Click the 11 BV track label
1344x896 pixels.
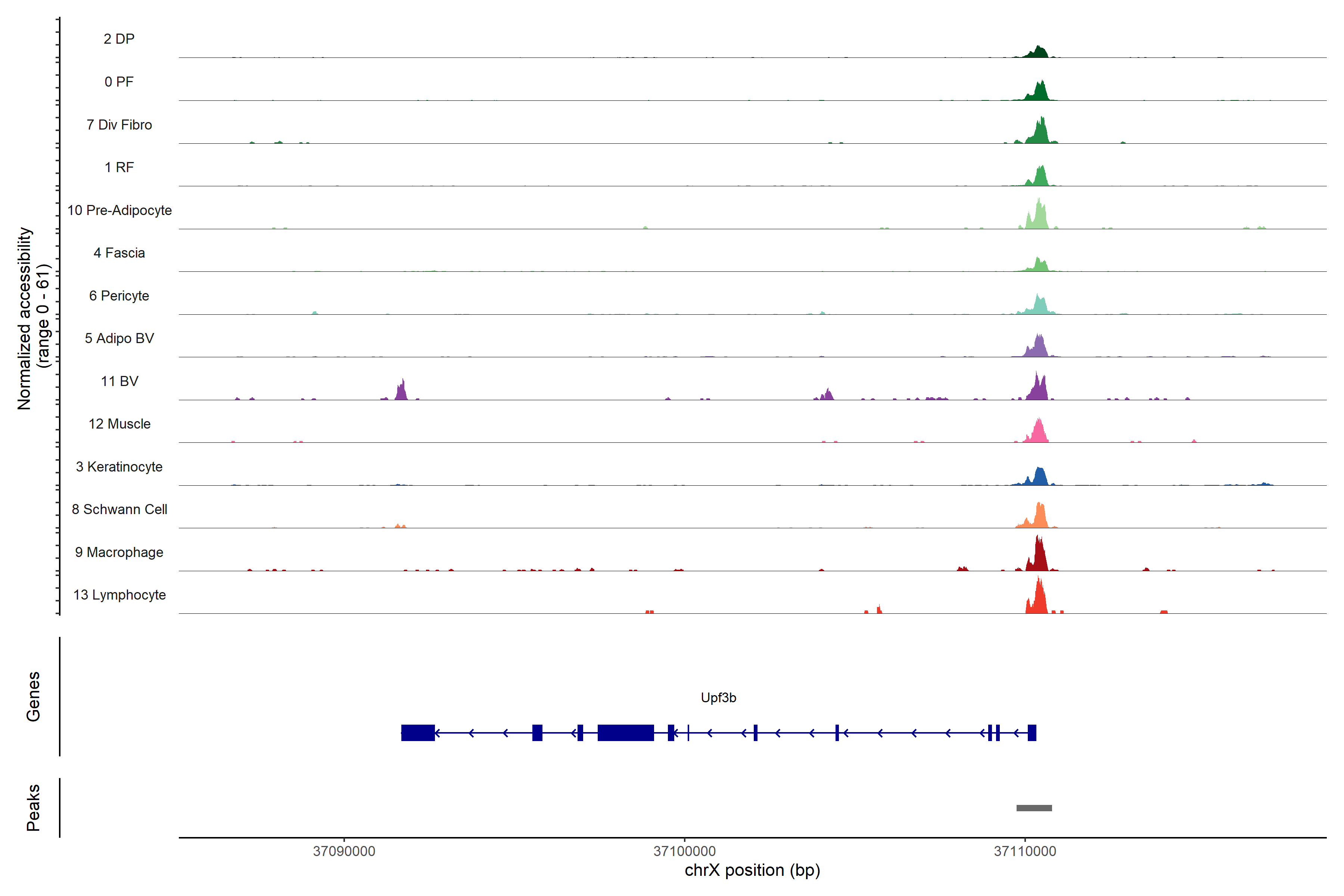[x=119, y=381]
